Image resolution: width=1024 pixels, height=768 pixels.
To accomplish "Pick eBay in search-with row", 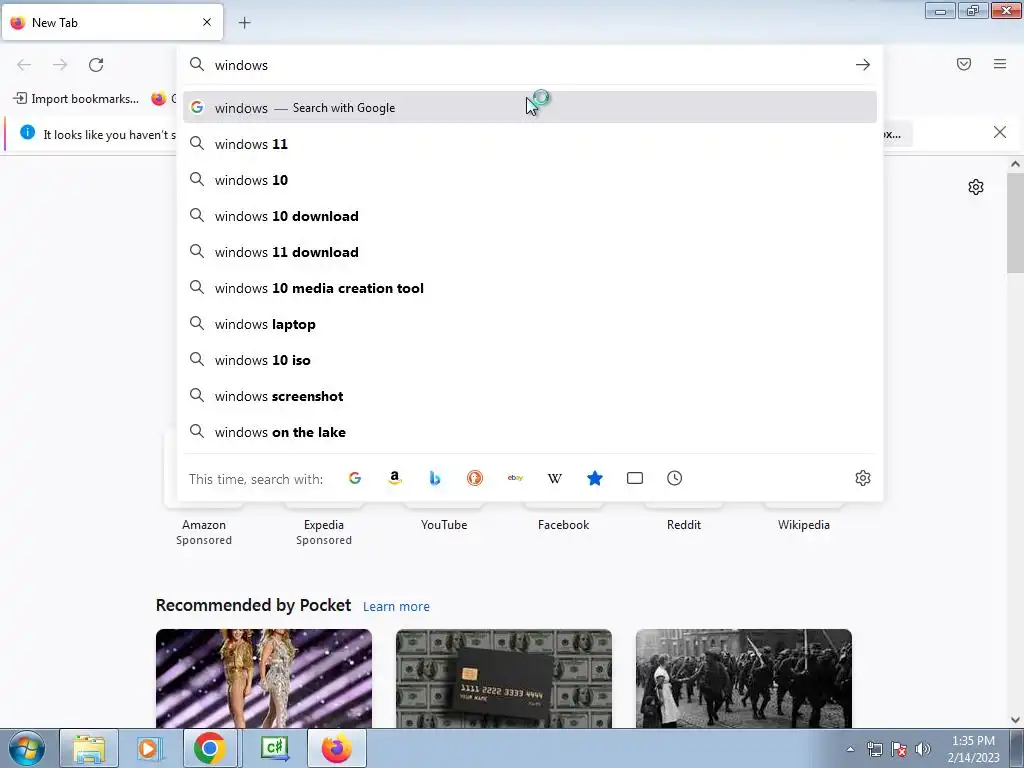I will [x=515, y=478].
